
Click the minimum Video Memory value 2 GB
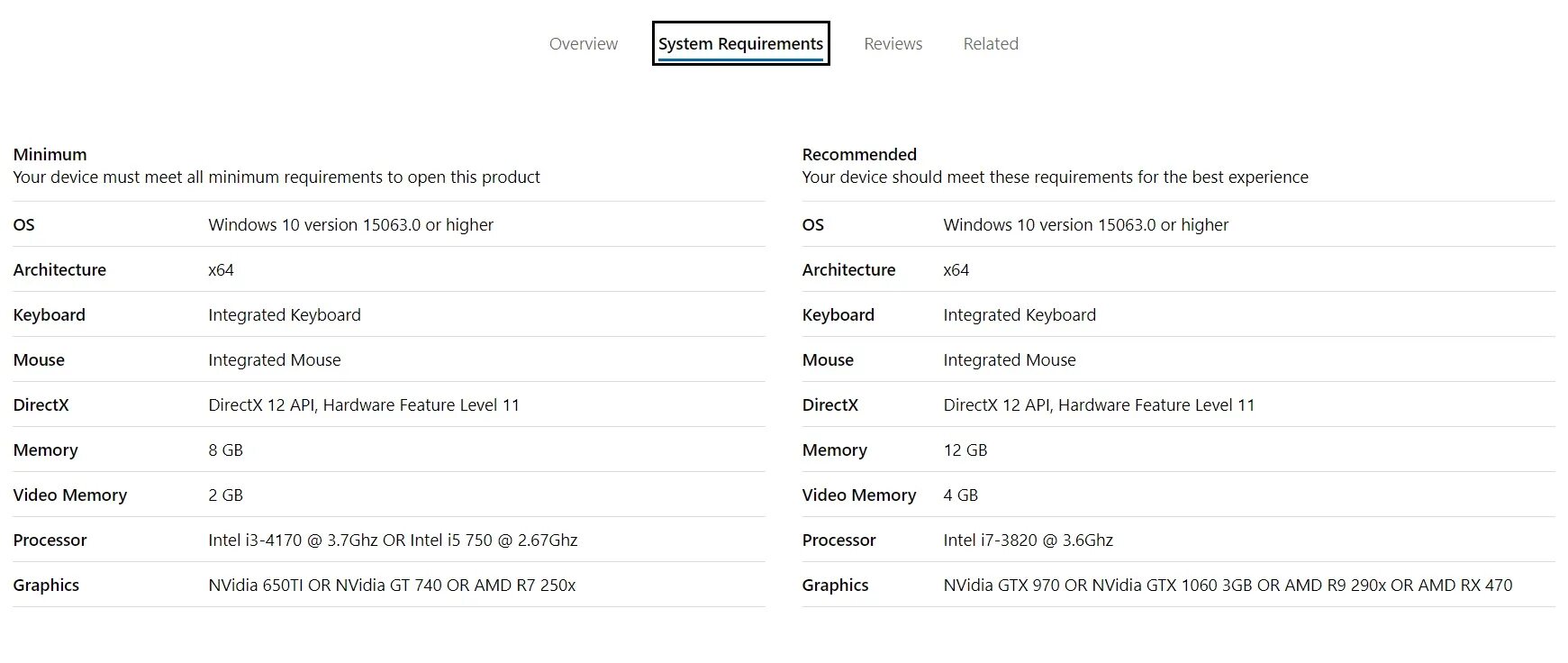(x=225, y=495)
